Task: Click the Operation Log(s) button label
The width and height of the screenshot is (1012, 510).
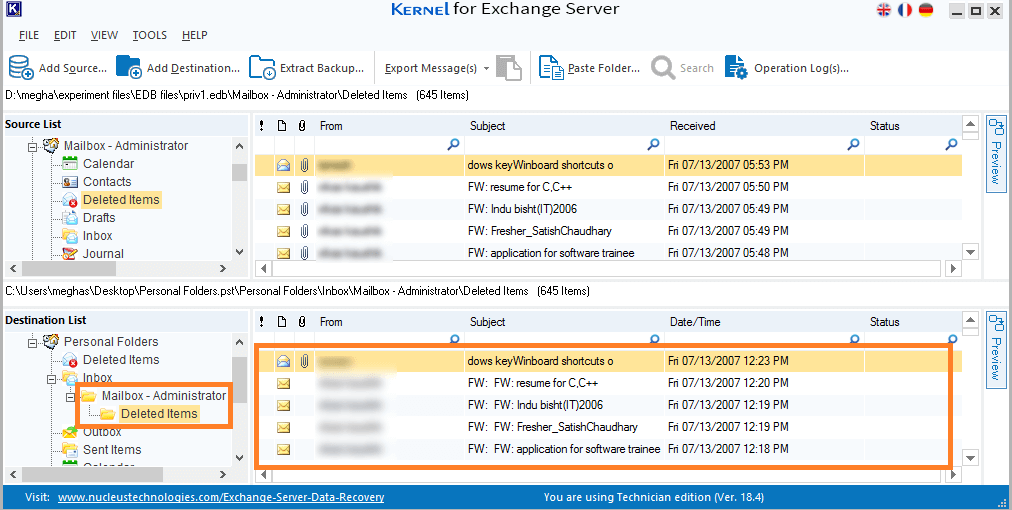Action: pyautogui.click(x=802, y=68)
